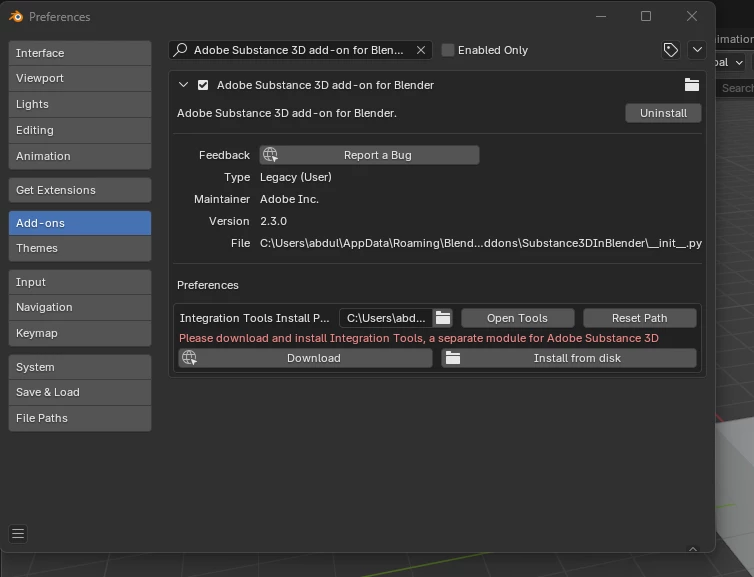Open the Lights preferences tab
The width and height of the screenshot is (754, 577).
(80, 104)
